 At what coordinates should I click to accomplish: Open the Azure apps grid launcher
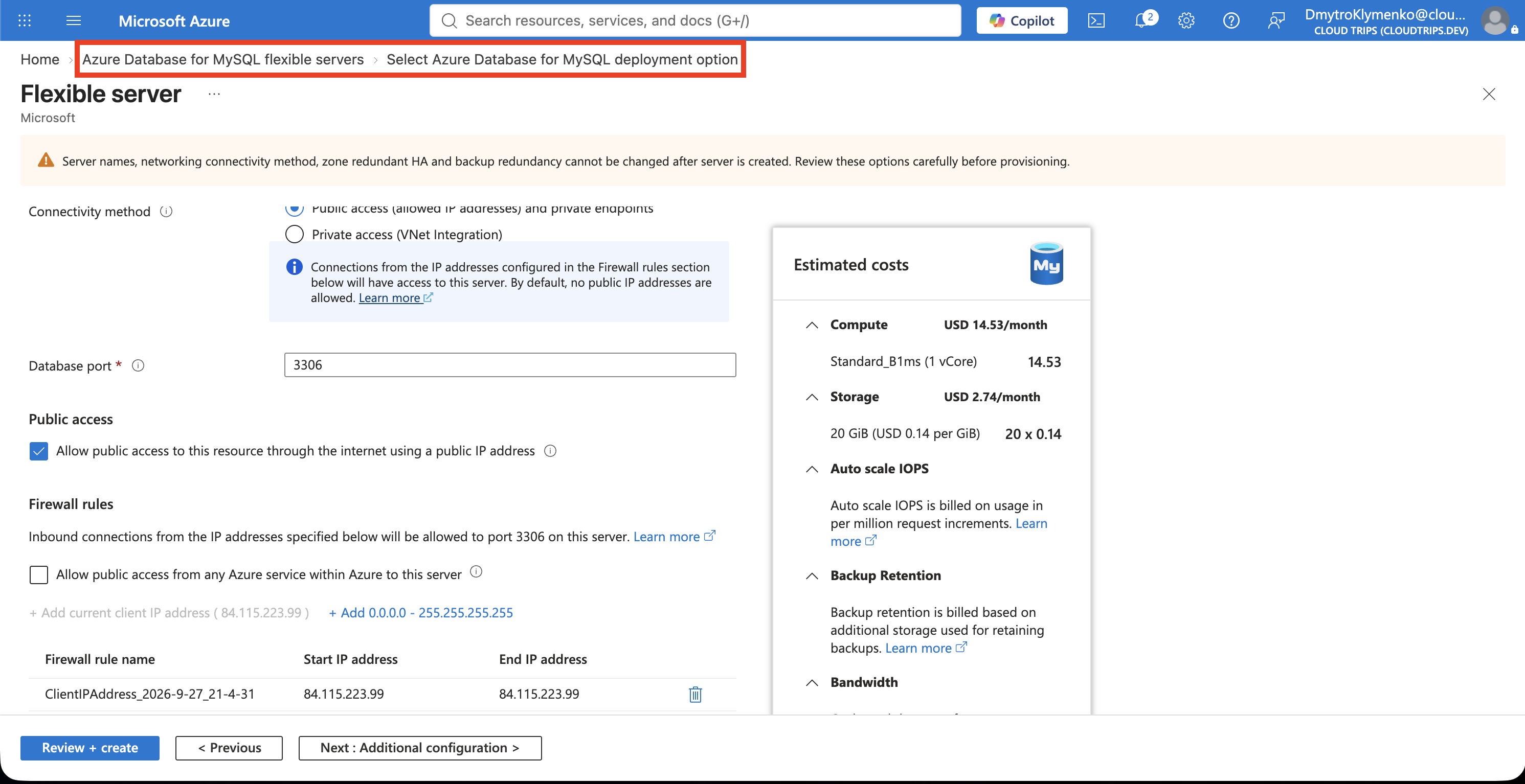pyautogui.click(x=24, y=21)
